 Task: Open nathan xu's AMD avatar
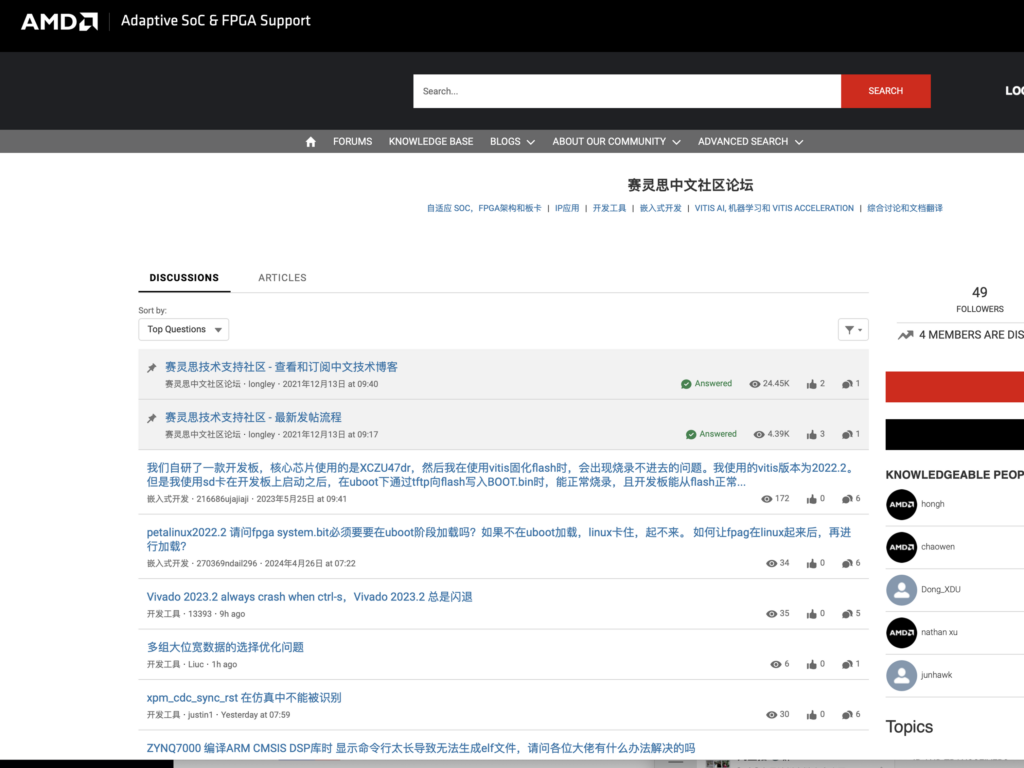[x=901, y=633]
